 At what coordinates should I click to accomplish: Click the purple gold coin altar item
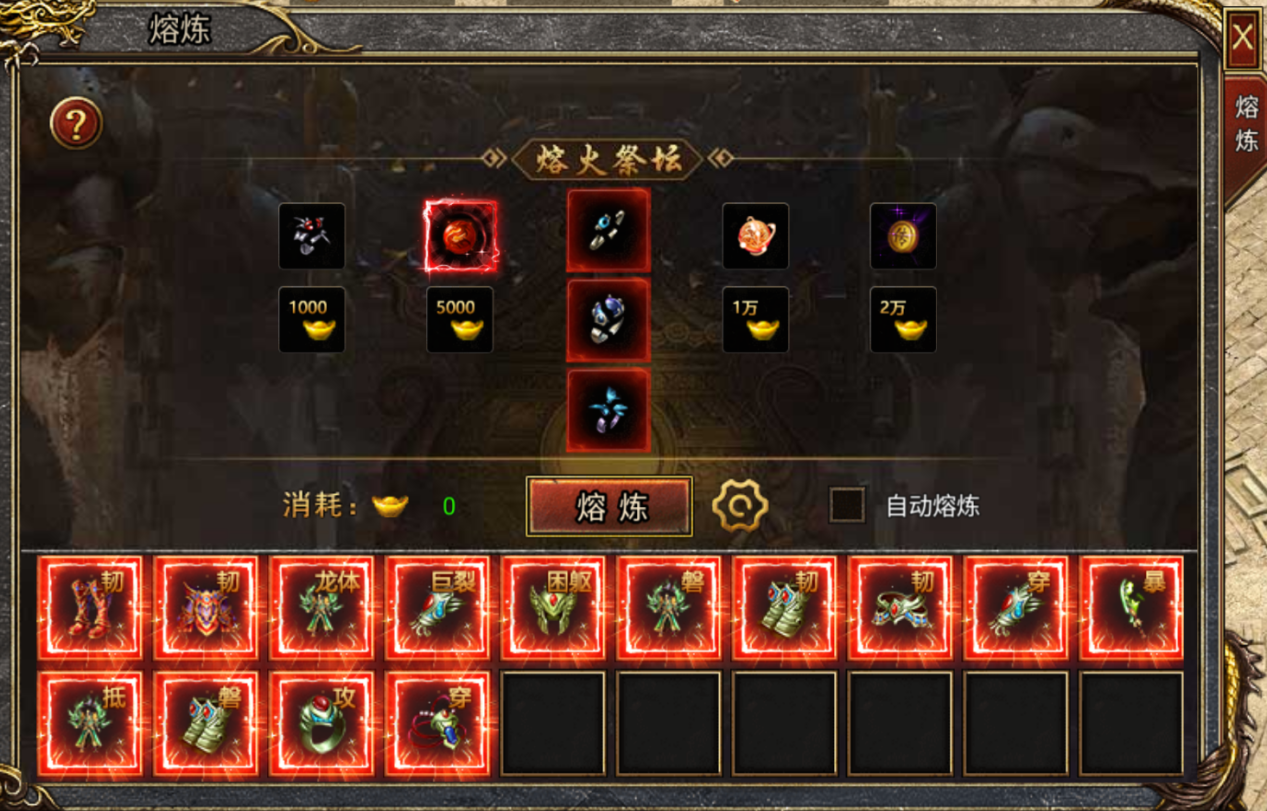(x=903, y=236)
